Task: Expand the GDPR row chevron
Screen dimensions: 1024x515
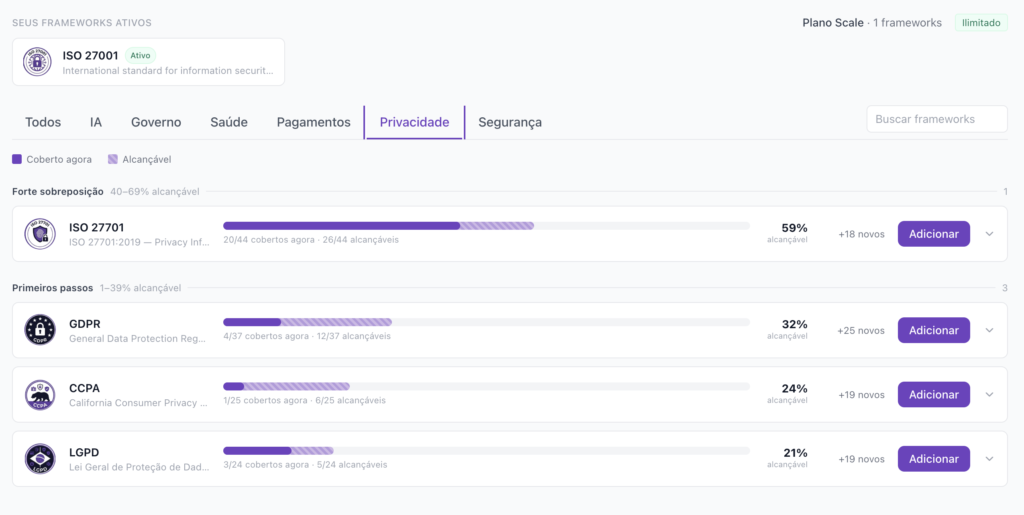Action: (x=989, y=330)
